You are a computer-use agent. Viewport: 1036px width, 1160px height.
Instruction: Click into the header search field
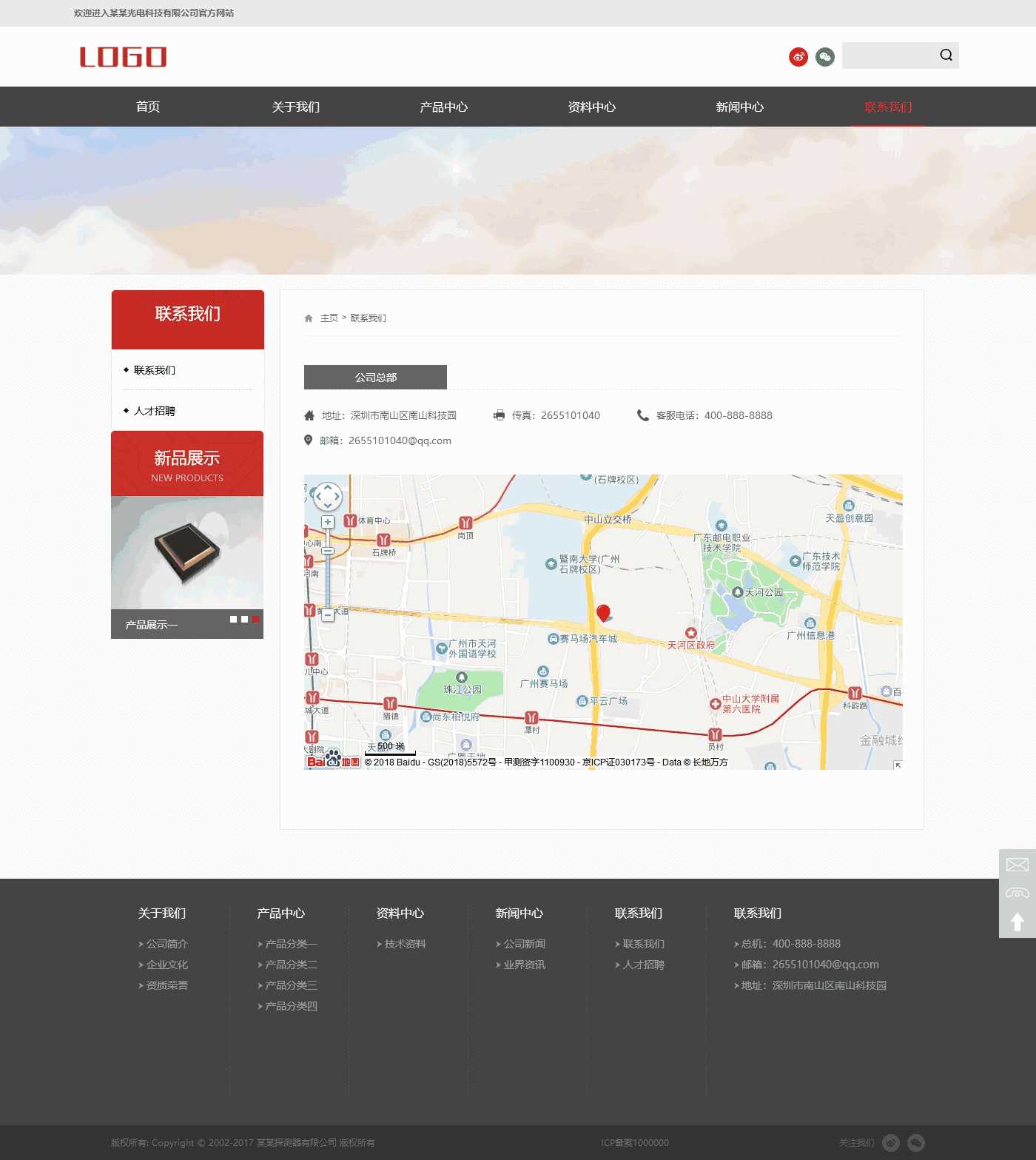(x=888, y=56)
